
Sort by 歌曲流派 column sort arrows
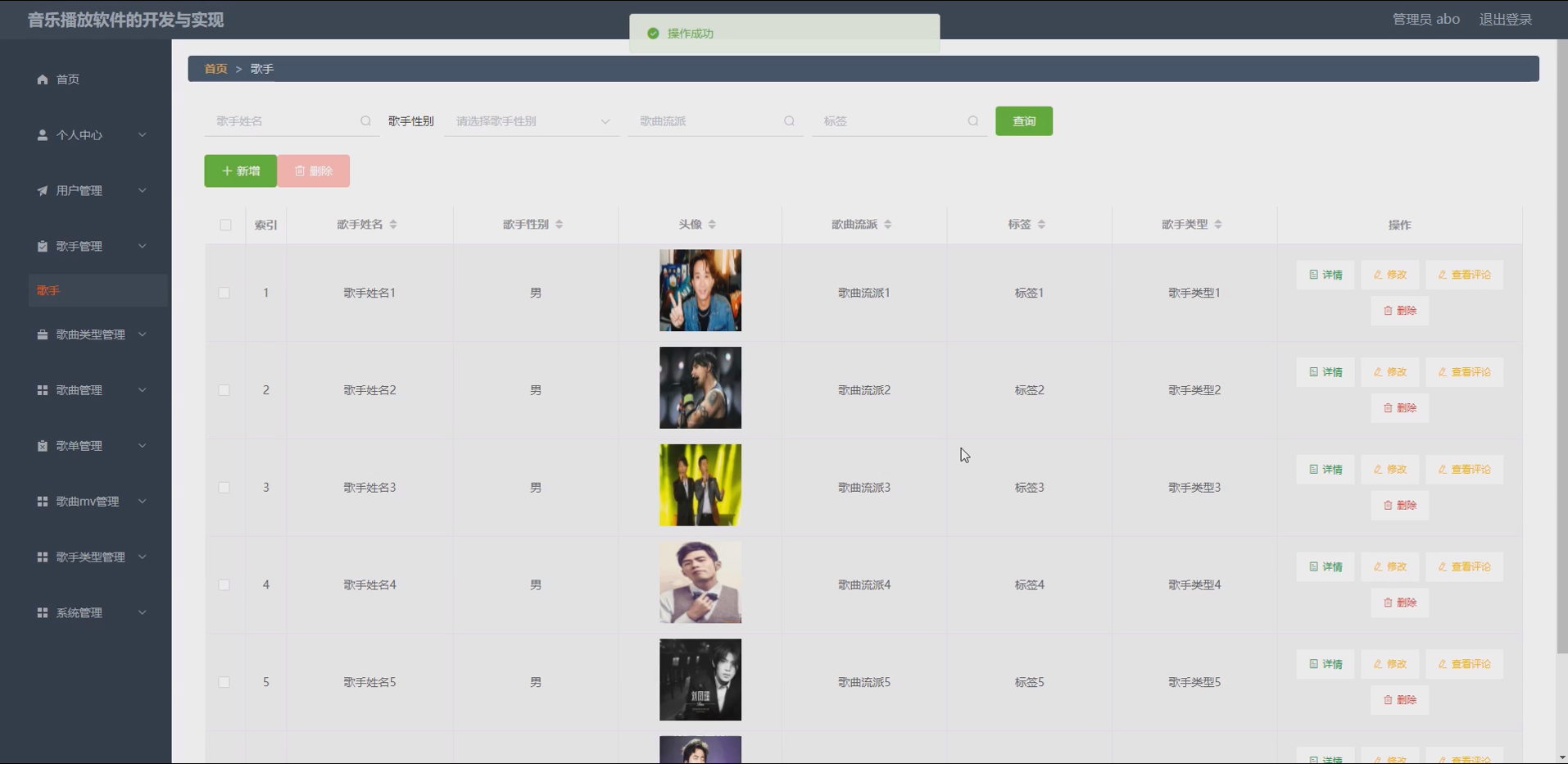887,225
